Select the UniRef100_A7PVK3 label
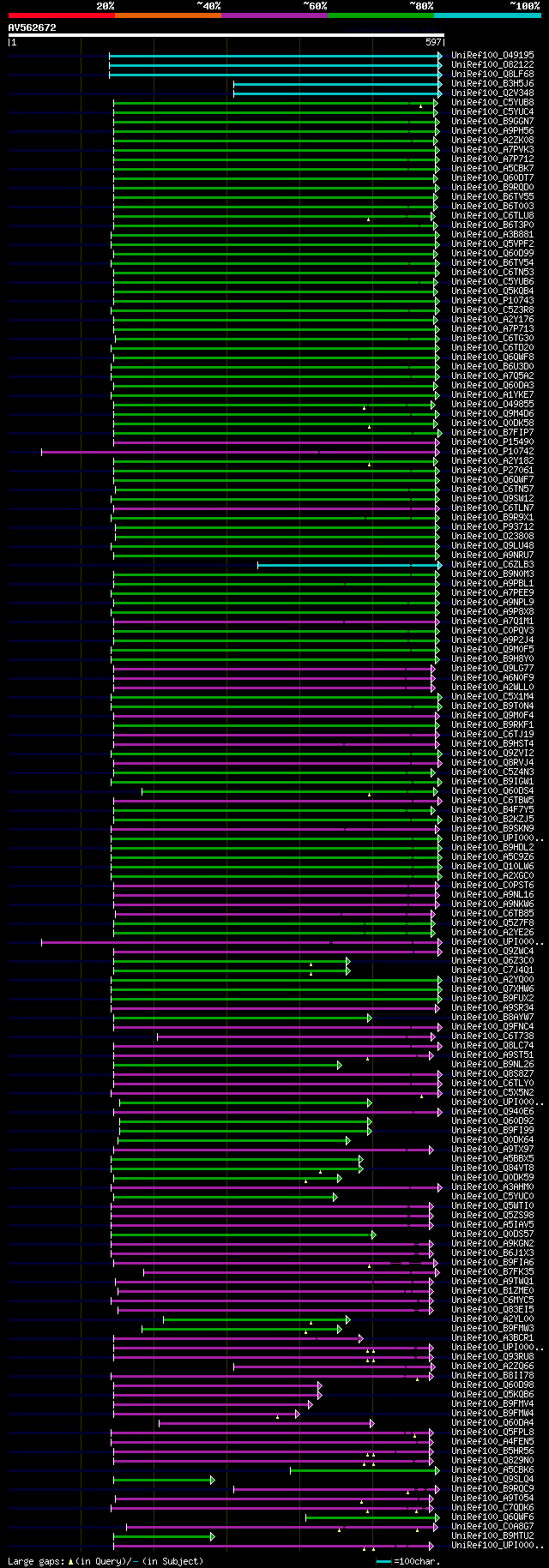This screenshot has height=1568, width=549. [492, 149]
